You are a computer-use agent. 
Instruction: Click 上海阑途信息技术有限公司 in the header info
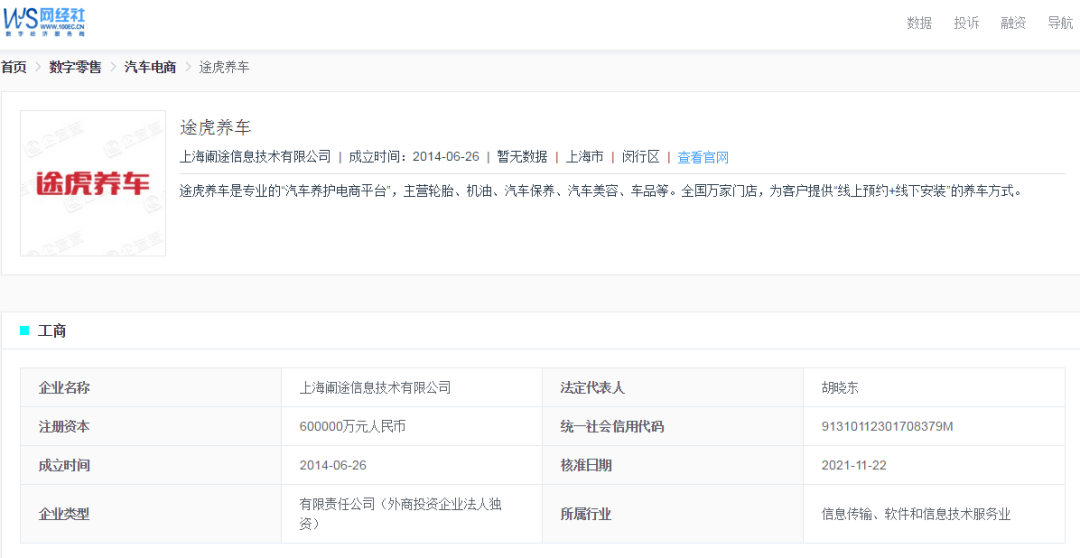coord(255,157)
